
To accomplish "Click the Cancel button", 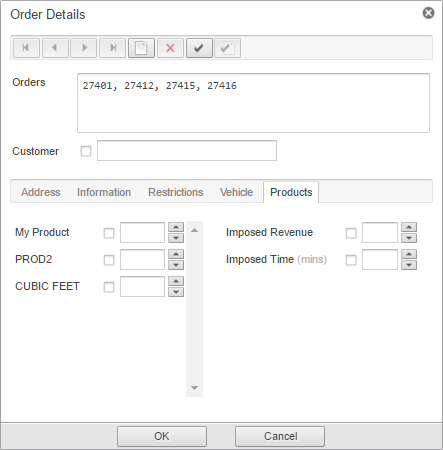I will coord(280,436).
